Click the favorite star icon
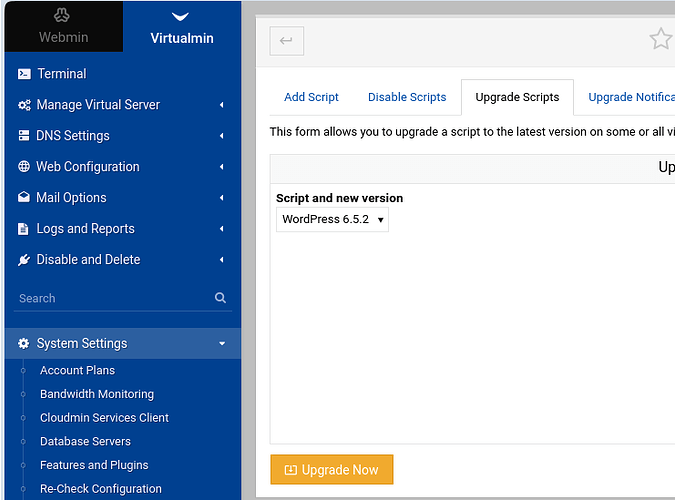 tap(660, 39)
